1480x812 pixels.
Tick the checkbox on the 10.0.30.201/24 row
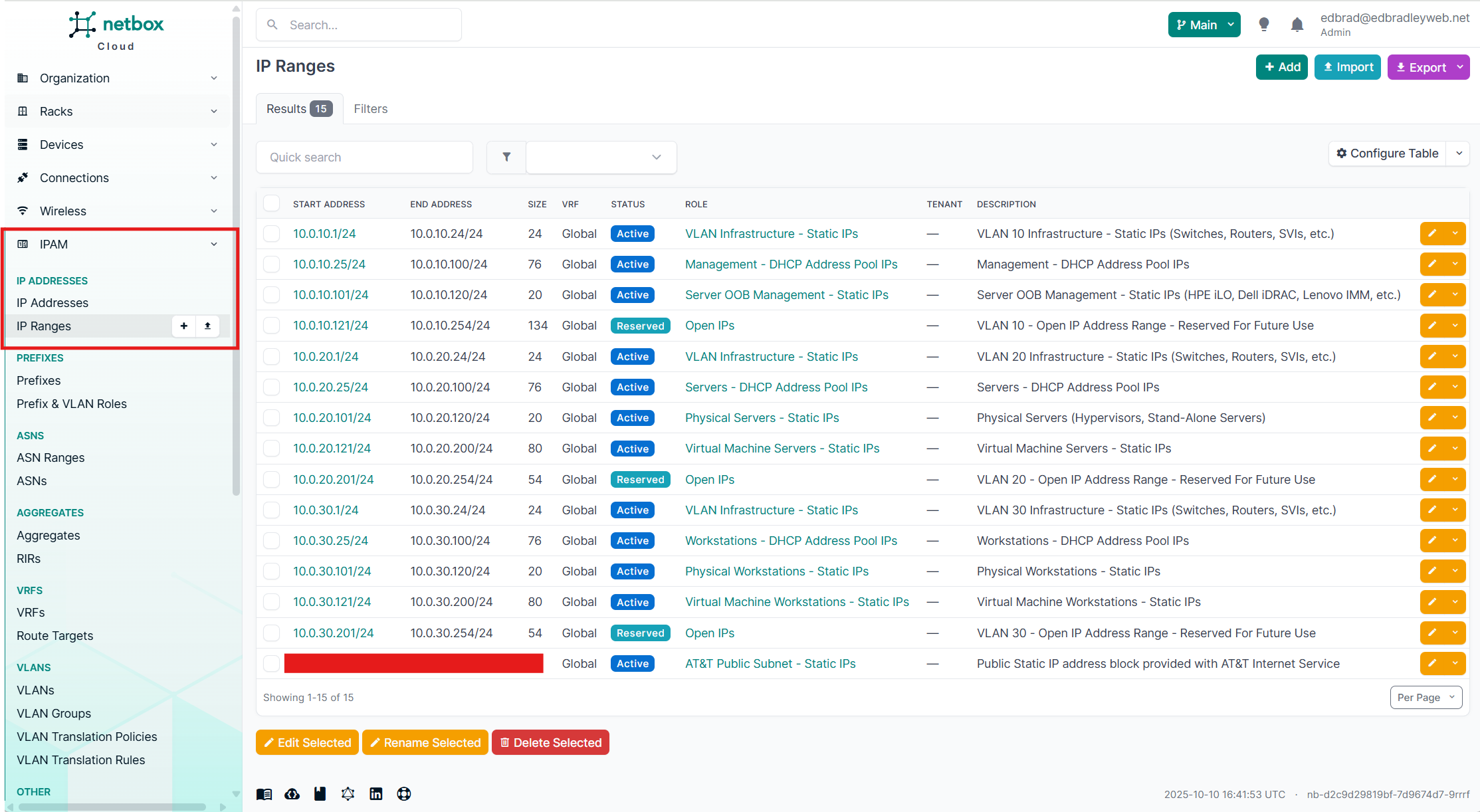click(x=272, y=633)
